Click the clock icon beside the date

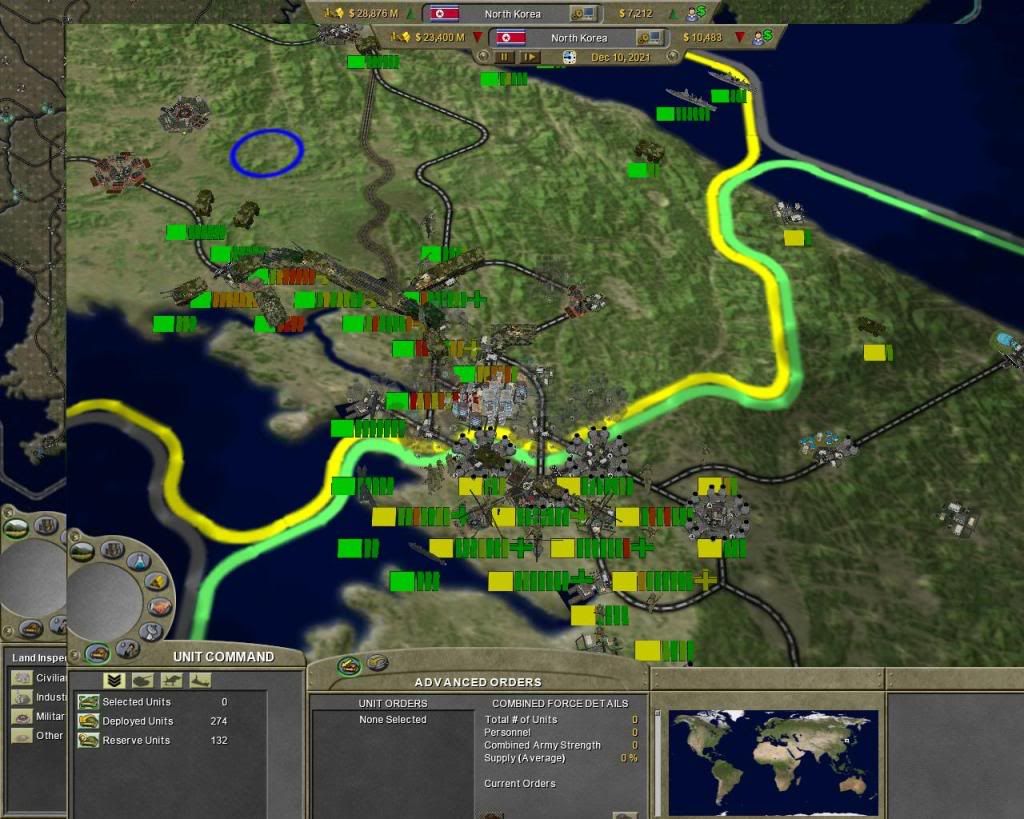pyautogui.click(x=569, y=57)
